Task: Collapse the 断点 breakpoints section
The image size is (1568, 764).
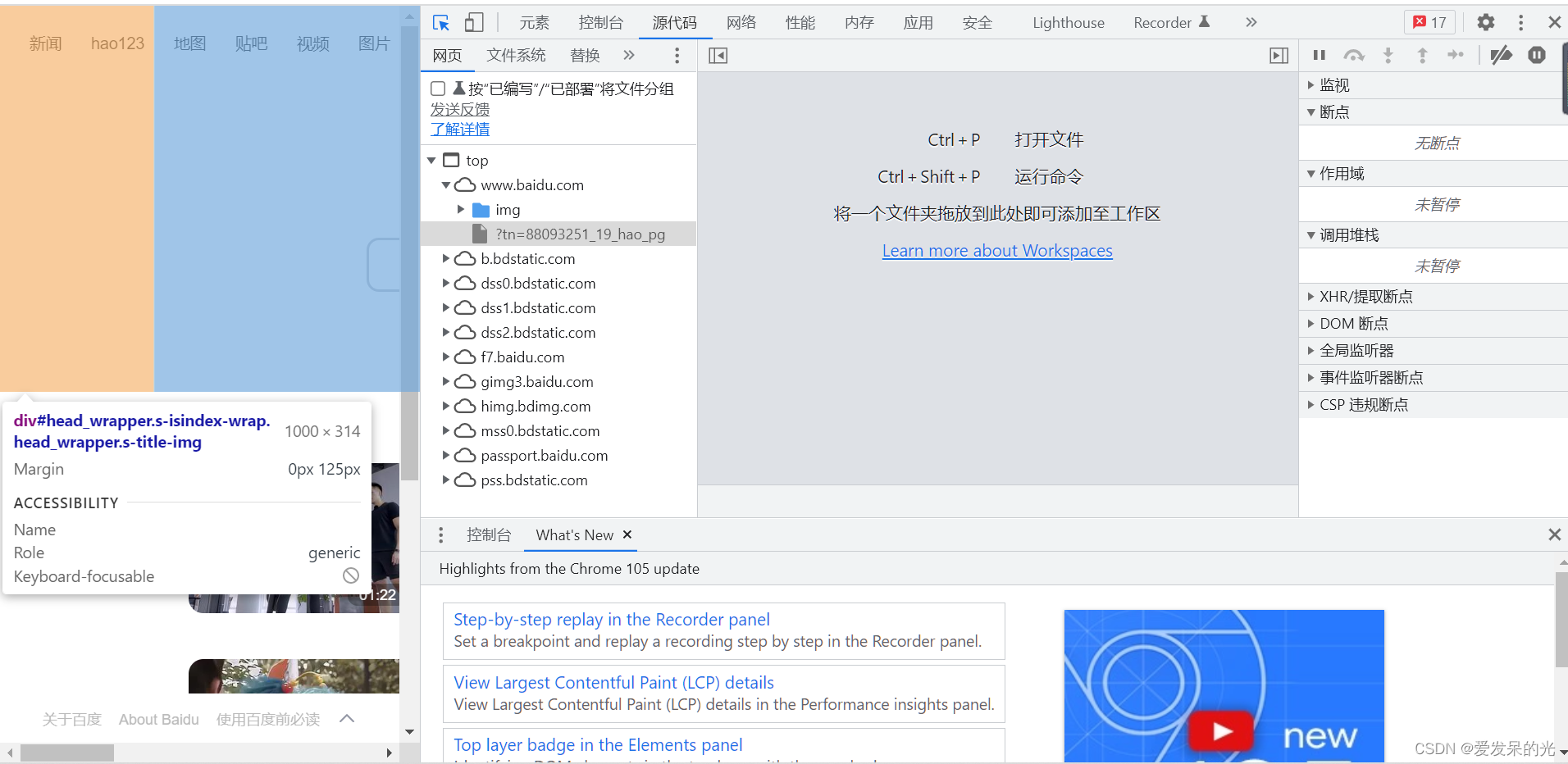Action: (x=1433, y=112)
